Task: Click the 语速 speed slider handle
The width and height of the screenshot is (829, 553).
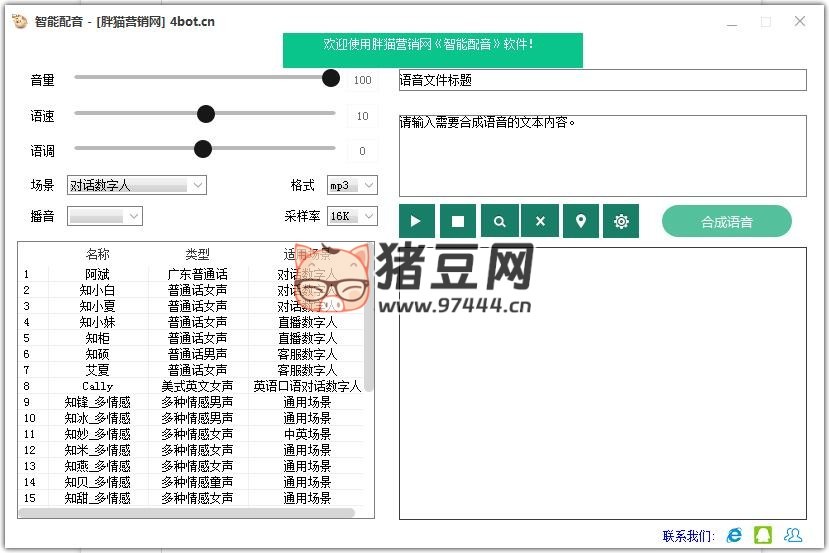Action: coord(206,114)
